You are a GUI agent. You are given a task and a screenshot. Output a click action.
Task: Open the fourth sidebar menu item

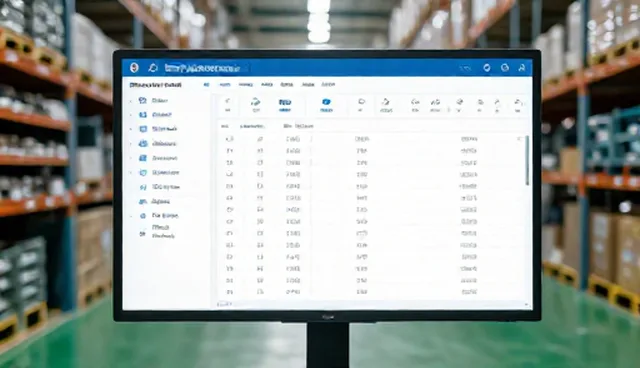(157, 144)
